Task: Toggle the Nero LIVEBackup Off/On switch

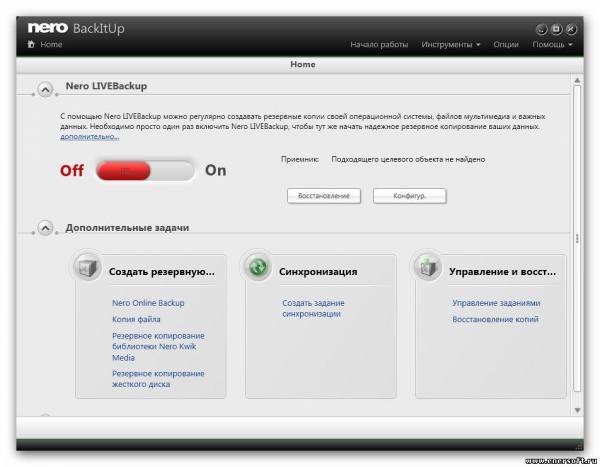Action: pos(145,170)
